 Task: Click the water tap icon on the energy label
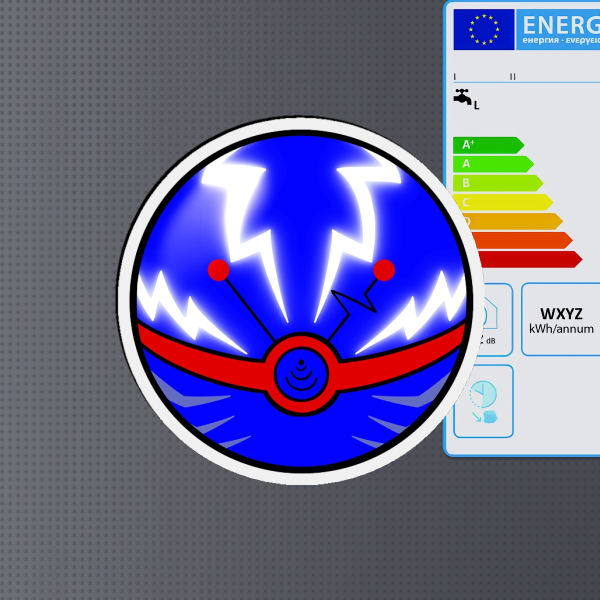click(463, 96)
